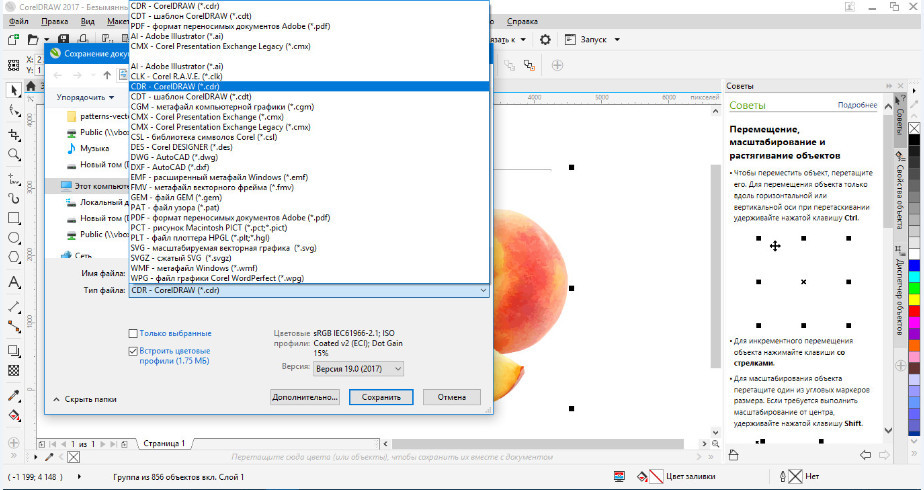Click the 'Сохранить' button

tap(381, 397)
